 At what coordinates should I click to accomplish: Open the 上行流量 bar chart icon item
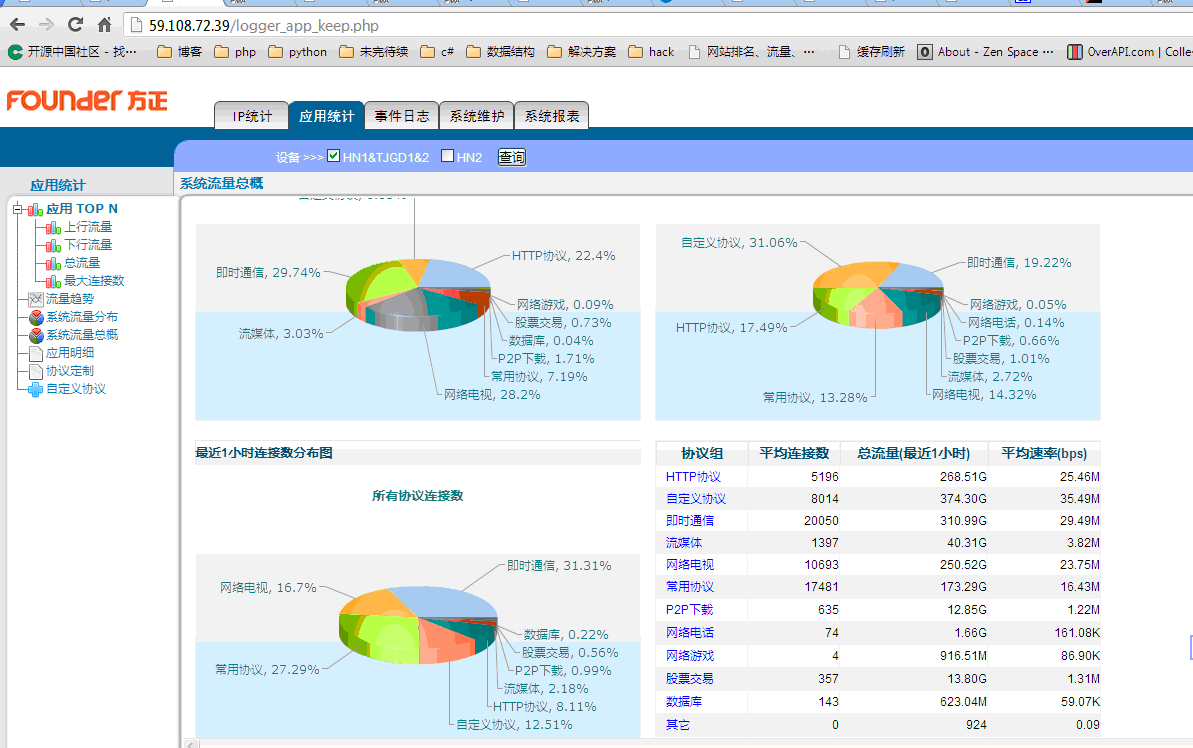[53, 228]
